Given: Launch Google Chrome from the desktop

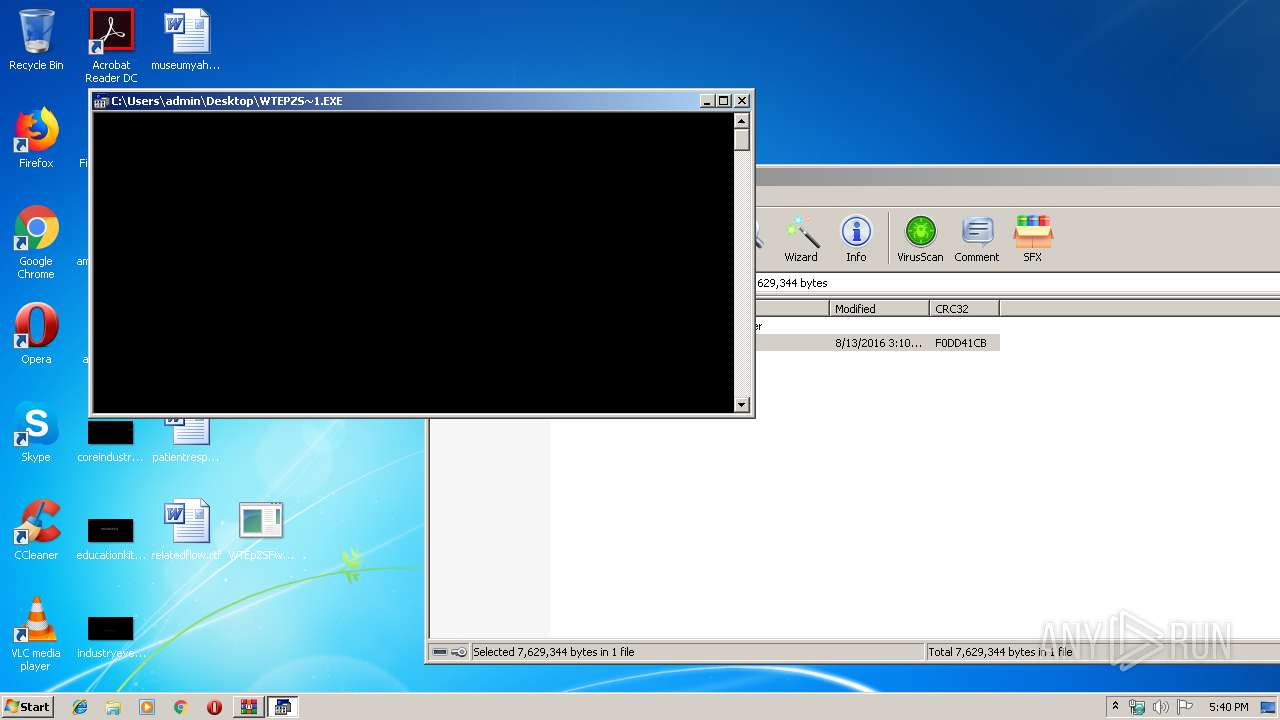Looking at the screenshot, I should [36, 242].
